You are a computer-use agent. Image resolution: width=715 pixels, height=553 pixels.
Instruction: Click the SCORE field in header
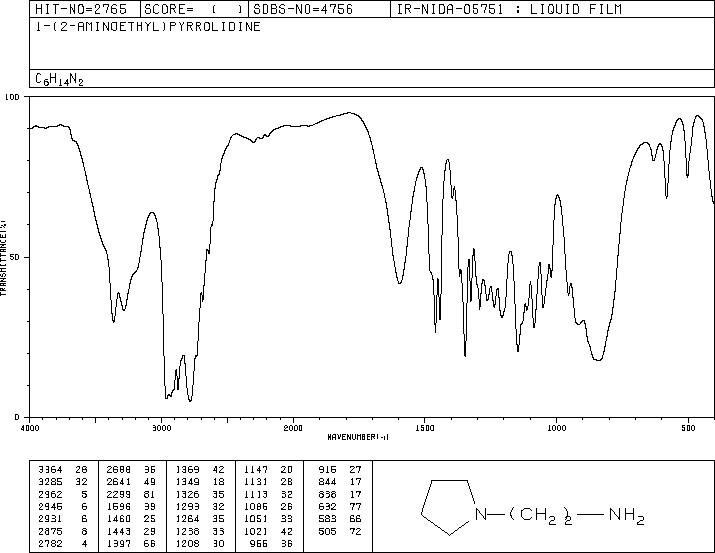click(193, 9)
